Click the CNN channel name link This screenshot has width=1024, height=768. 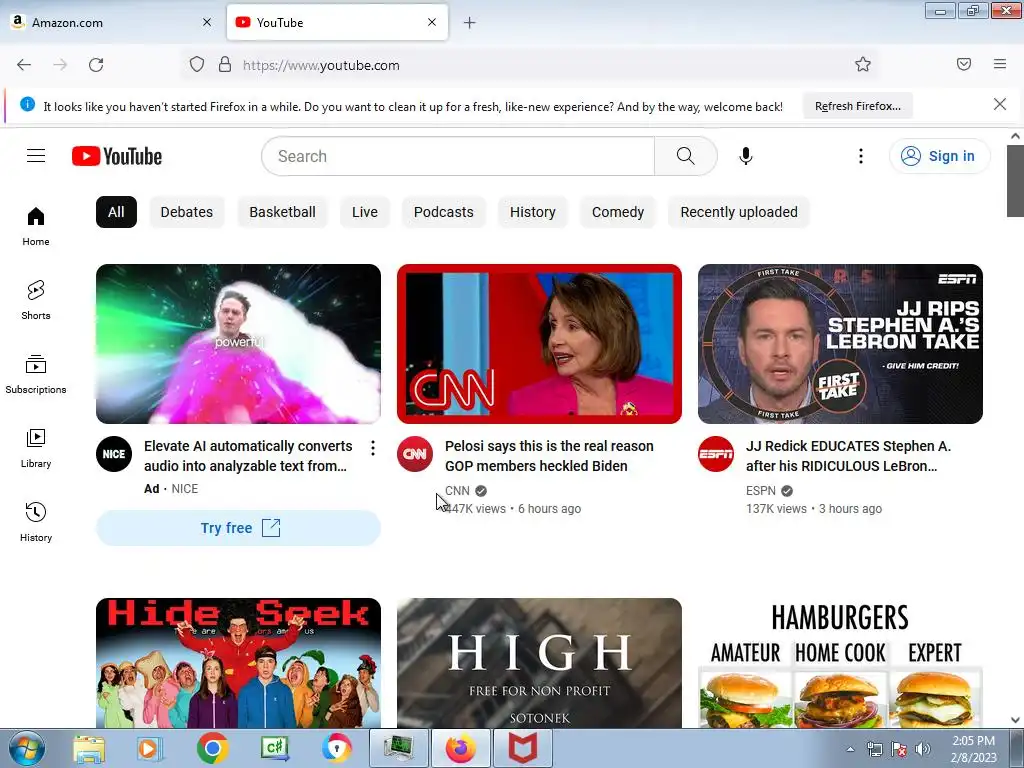tap(457, 490)
